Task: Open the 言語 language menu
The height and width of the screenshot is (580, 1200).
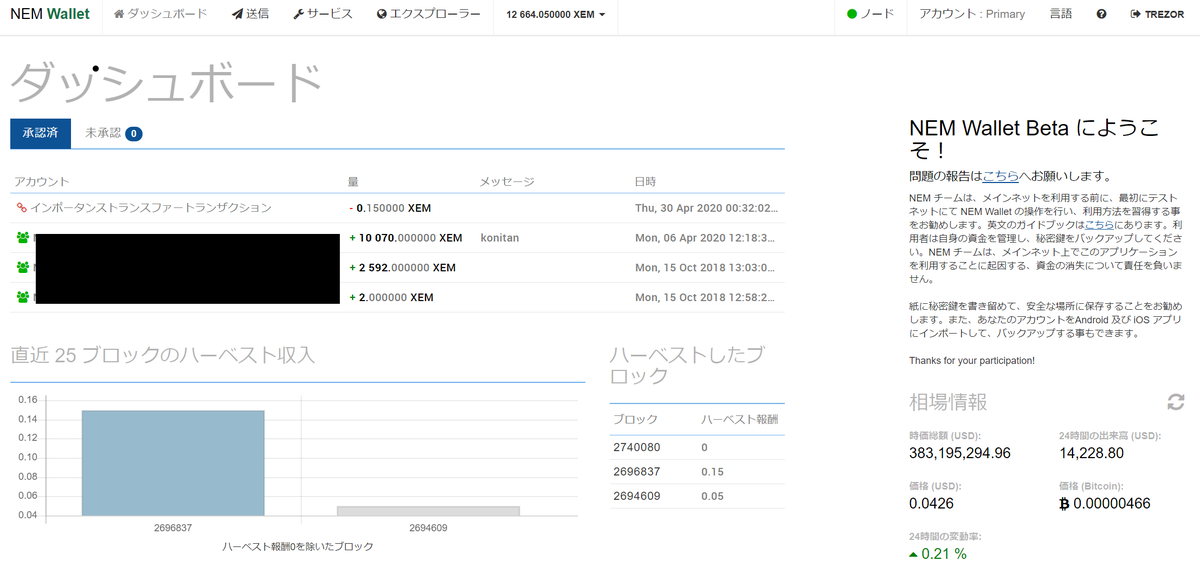Action: 1061,15
